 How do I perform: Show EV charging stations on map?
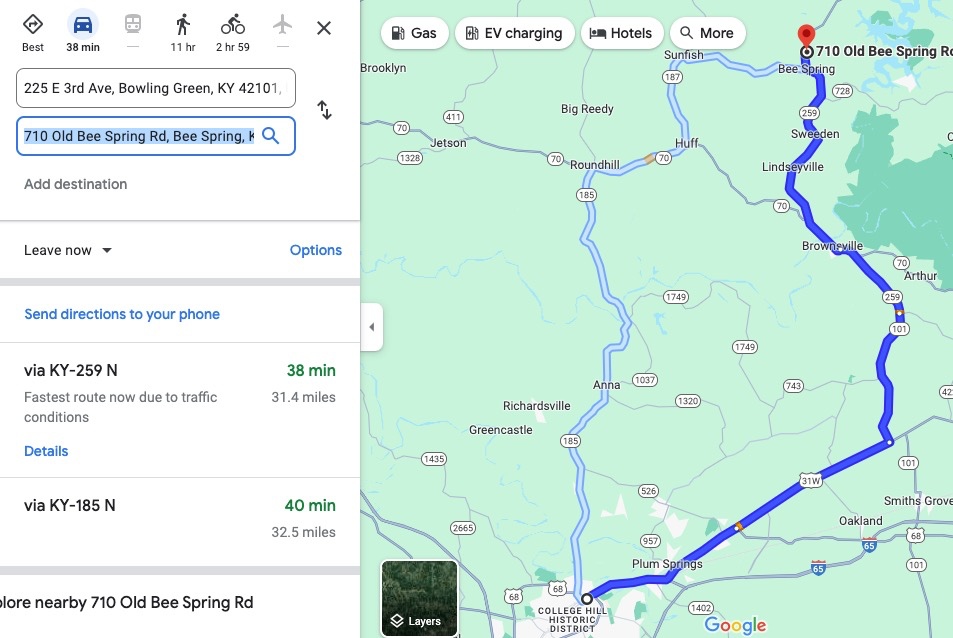coord(514,33)
